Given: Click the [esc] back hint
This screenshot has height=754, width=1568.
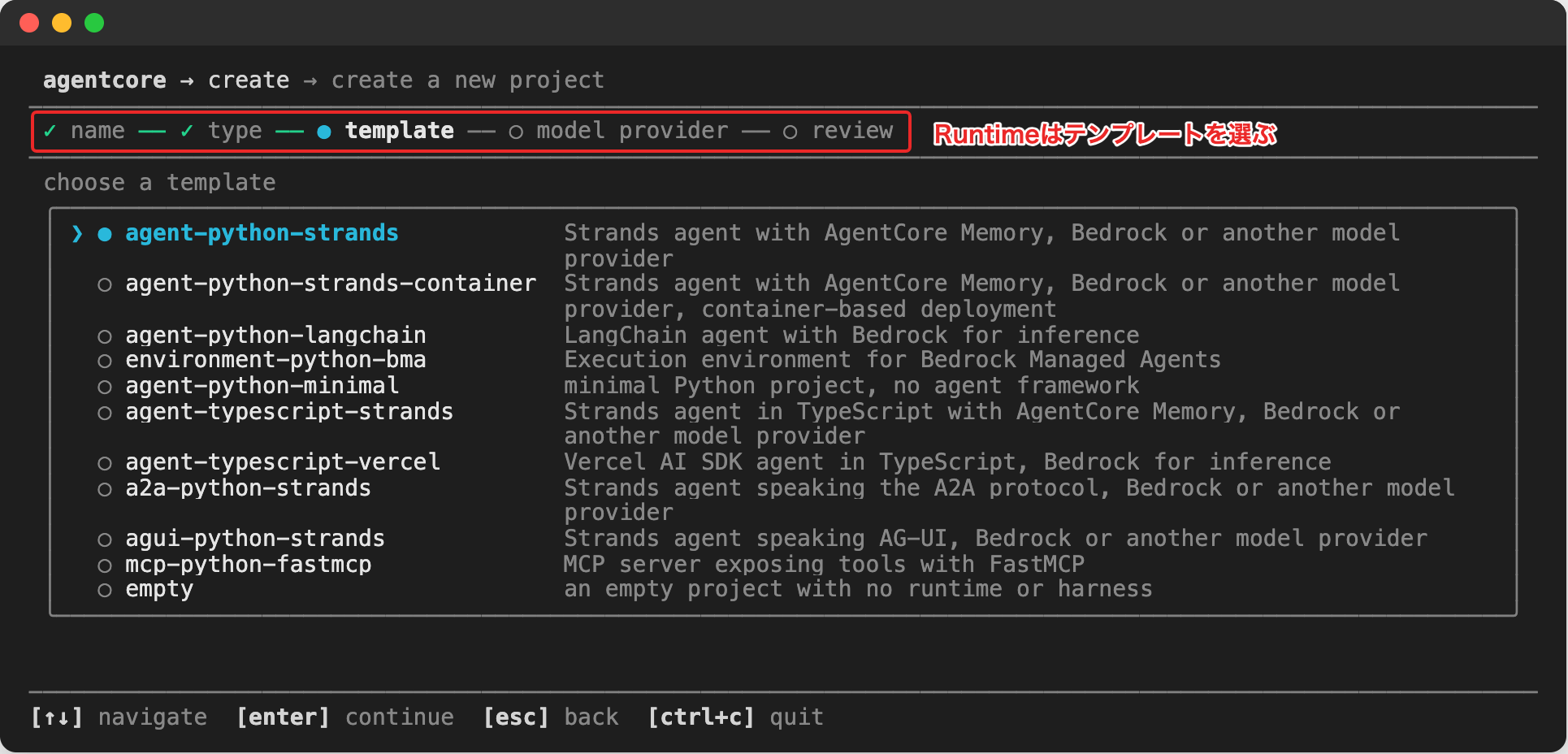Looking at the screenshot, I should pos(551,717).
